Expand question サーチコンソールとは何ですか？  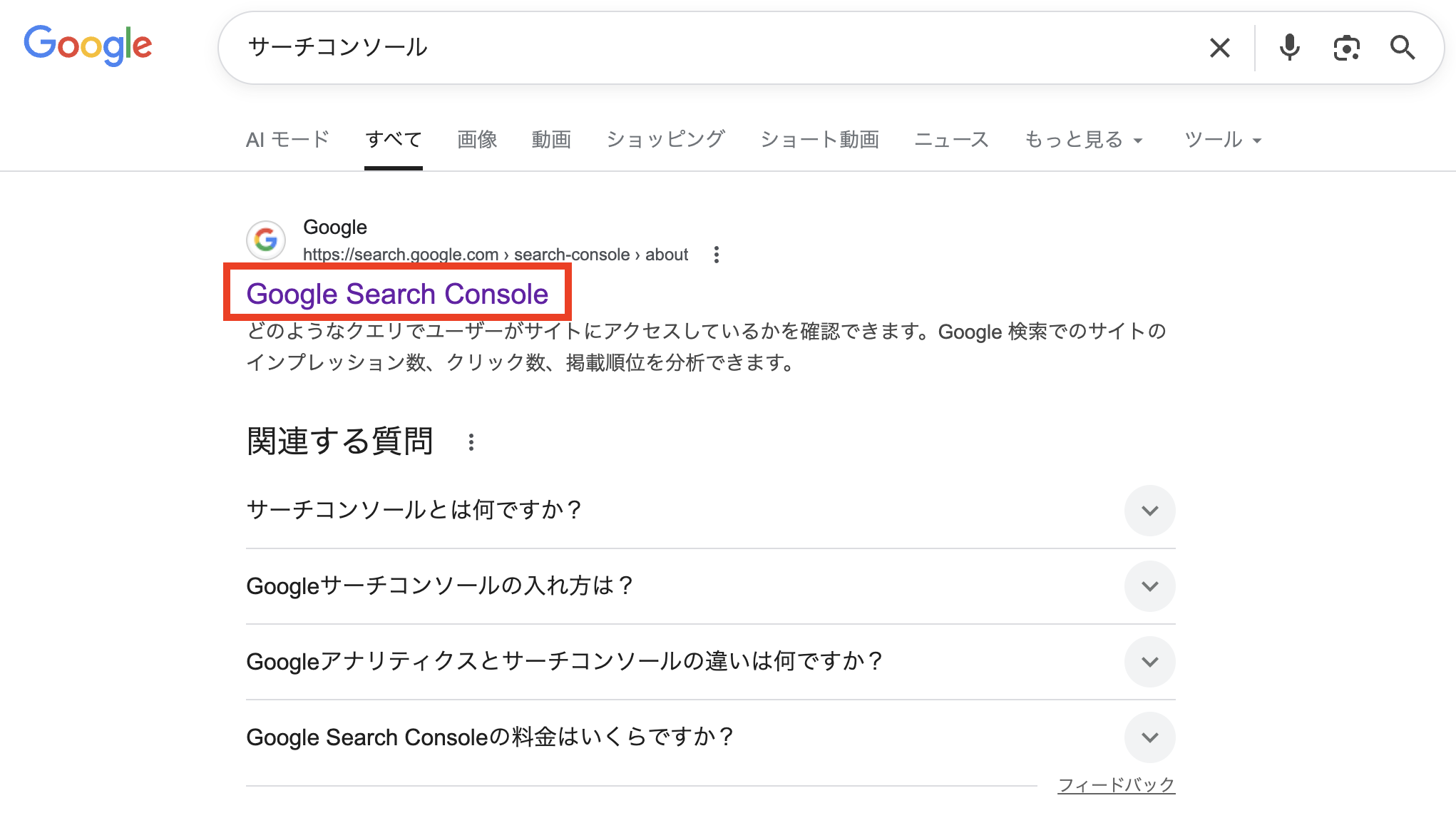(x=1149, y=511)
